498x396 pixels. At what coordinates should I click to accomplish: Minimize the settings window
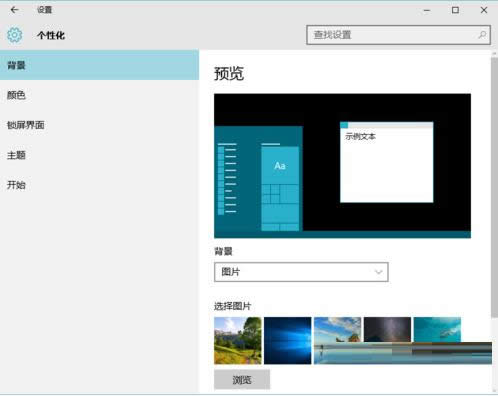427,10
